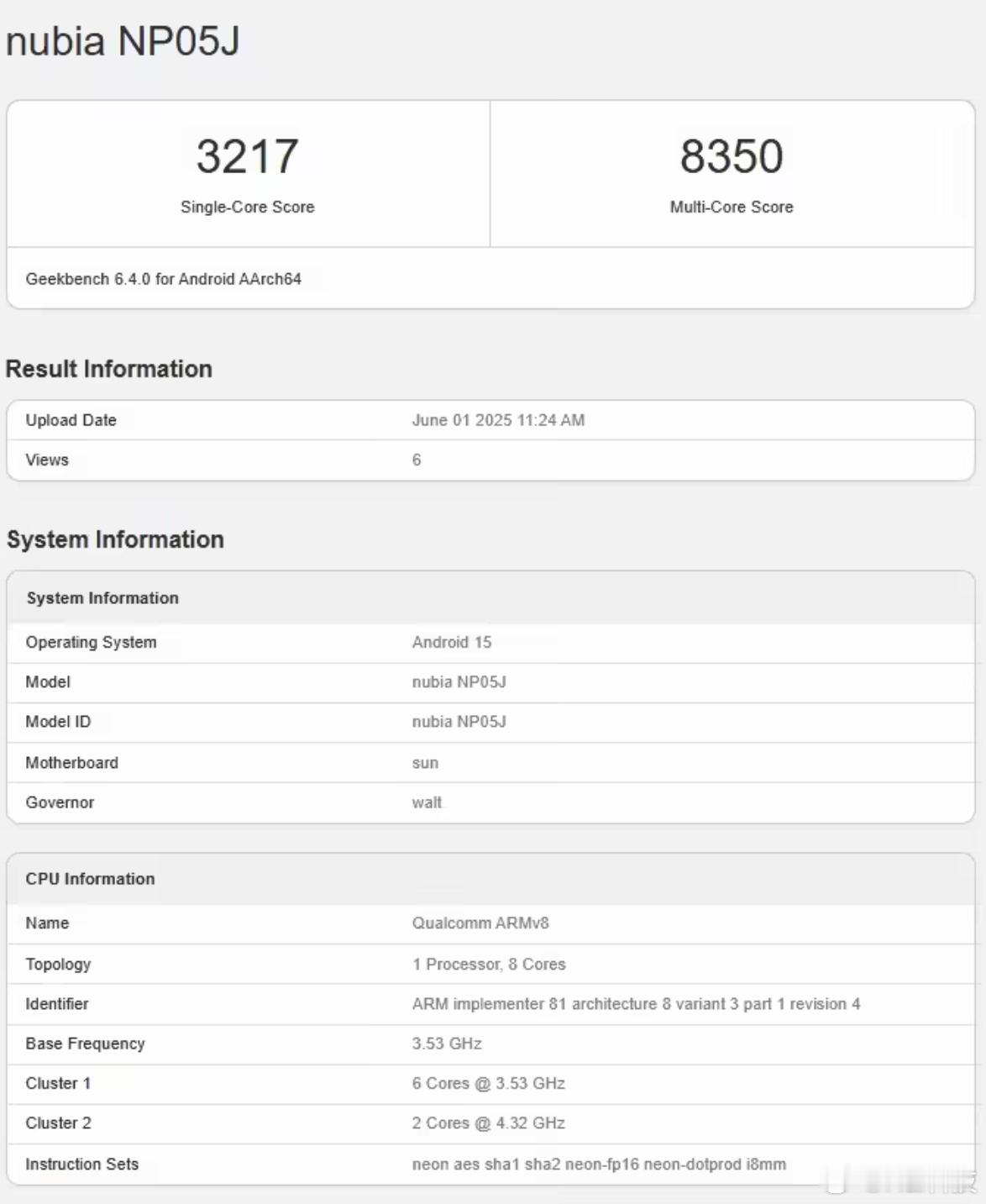Click the 'Governor' row label
This screenshot has height=1204, width=986.
[x=60, y=802]
